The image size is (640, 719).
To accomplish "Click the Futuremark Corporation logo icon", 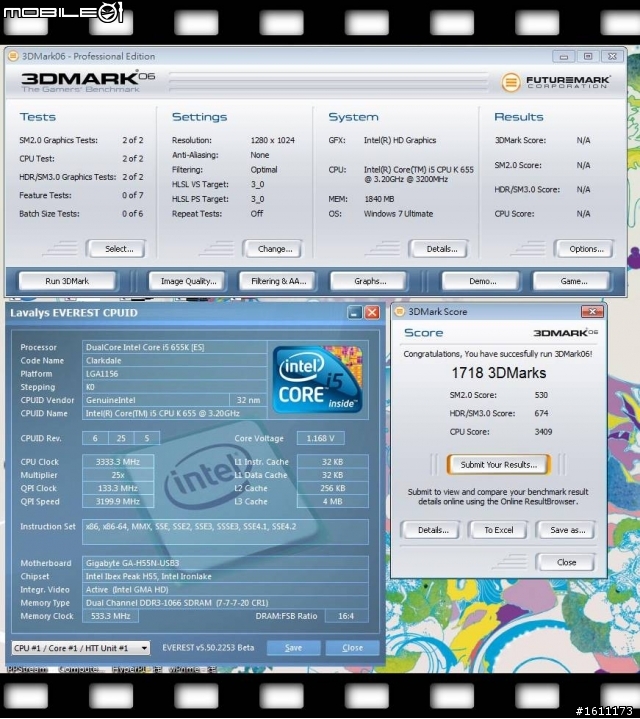I will pos(511,83).
